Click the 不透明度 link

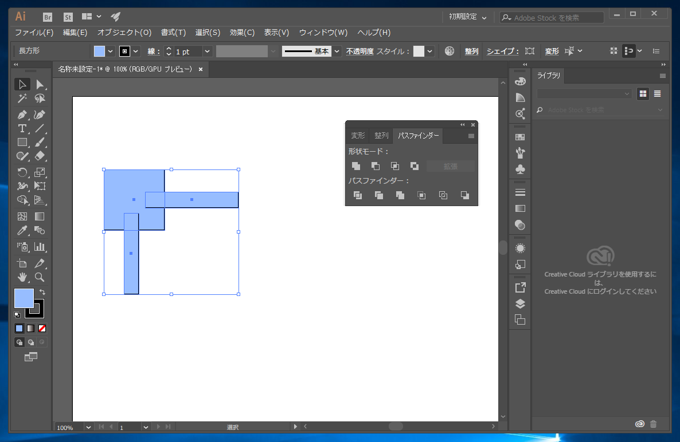360,51
